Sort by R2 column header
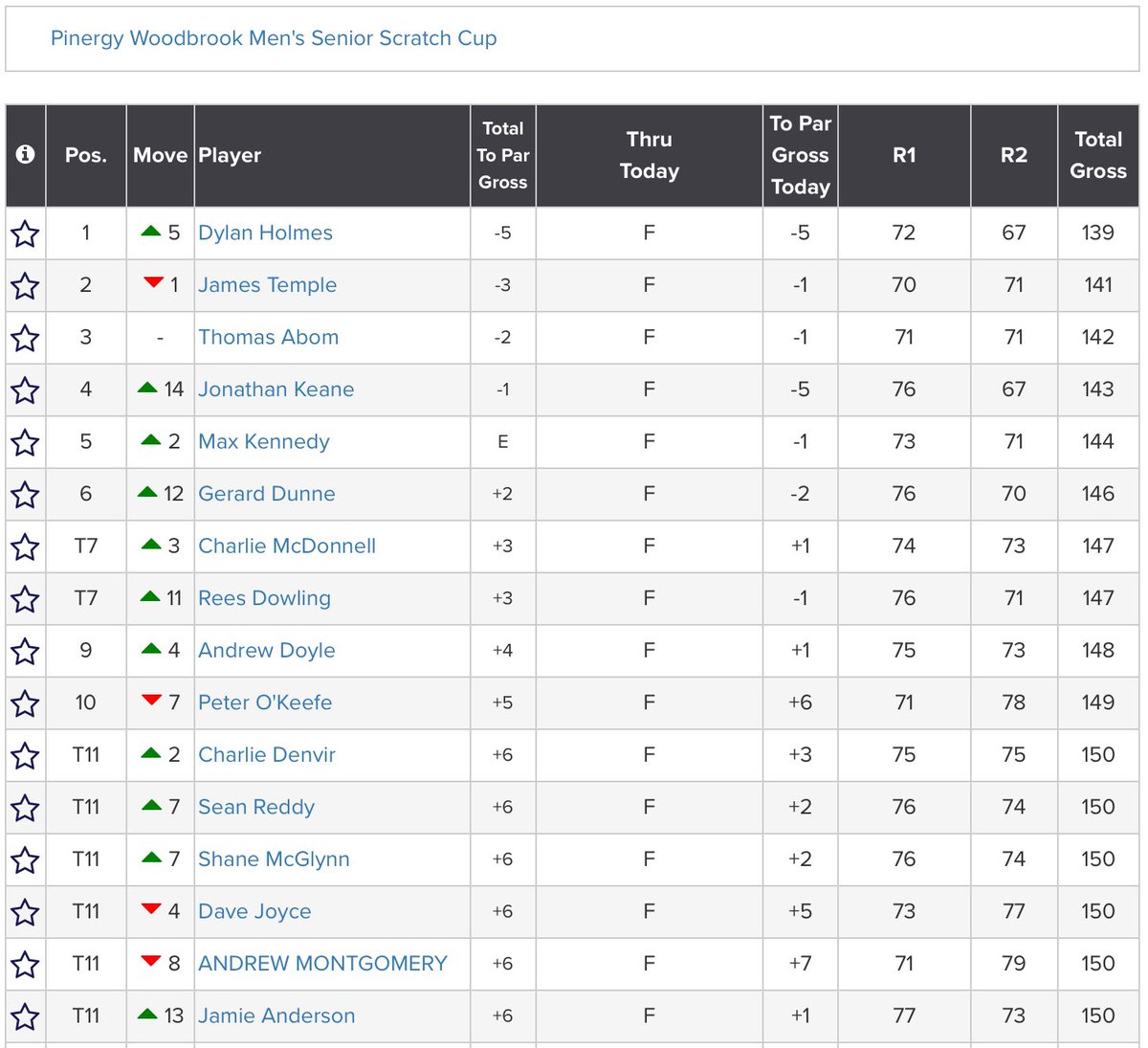Screen dimensions: 1148x1048 coord(1014,155)
